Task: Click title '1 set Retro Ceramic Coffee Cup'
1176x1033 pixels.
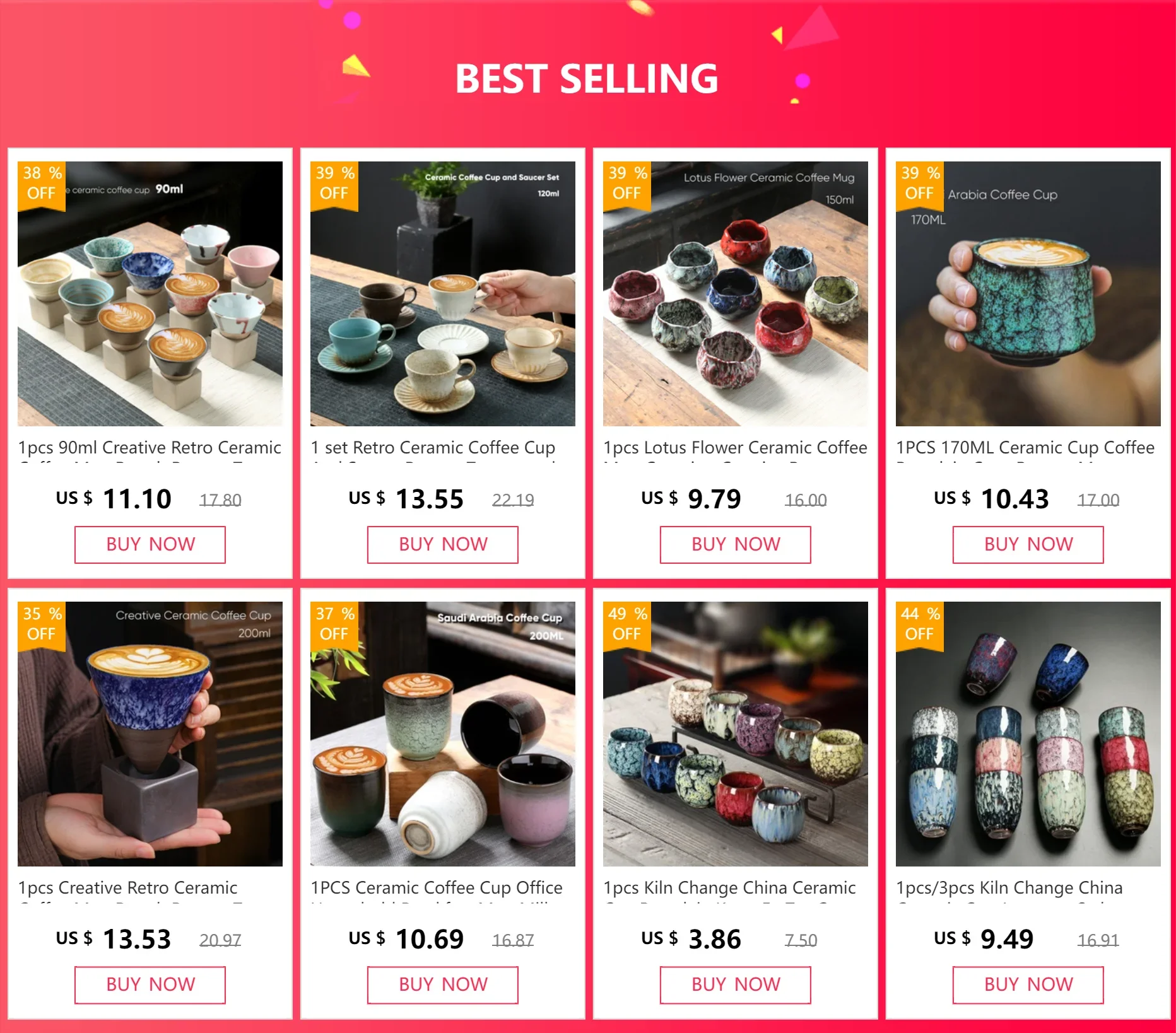Action: [433, 448]
